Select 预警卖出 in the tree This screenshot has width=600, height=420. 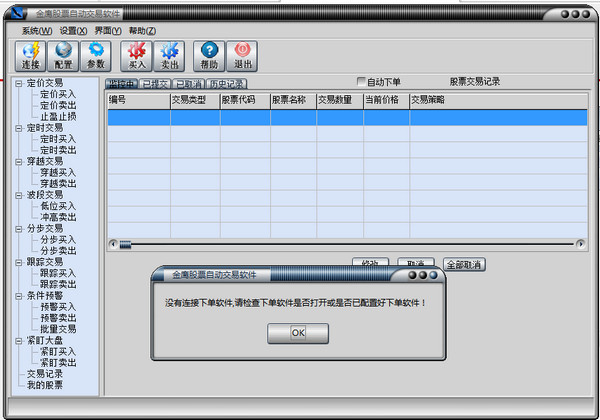pos(58,318)
